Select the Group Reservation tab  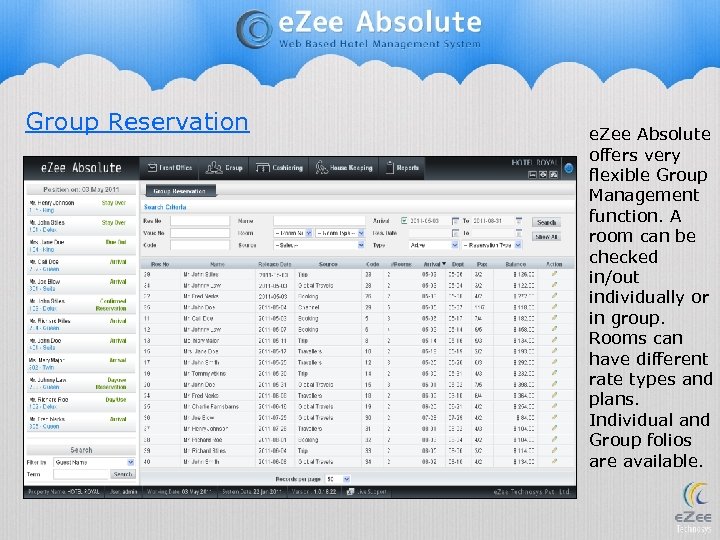(180, 191)
